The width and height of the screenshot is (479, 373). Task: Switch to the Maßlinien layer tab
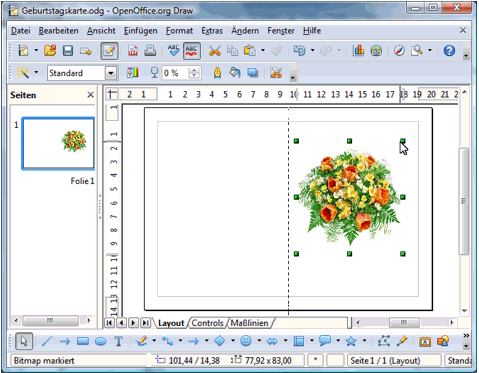pos(249,323)
